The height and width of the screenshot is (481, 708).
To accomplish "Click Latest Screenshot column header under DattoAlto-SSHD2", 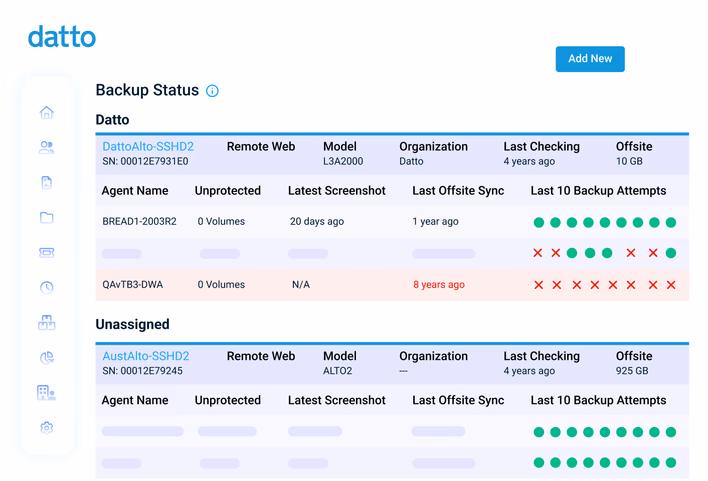I will point(337,191).
